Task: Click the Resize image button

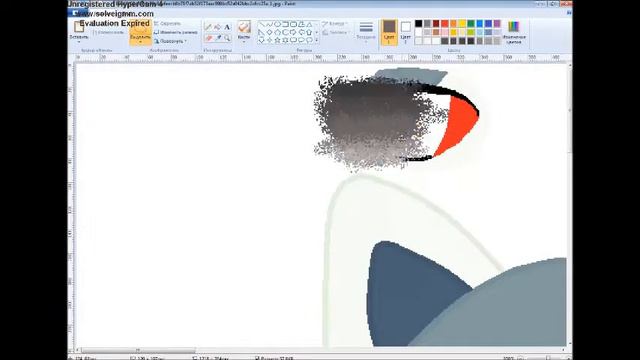Action: pyautogui.click(x=176, y=32)
